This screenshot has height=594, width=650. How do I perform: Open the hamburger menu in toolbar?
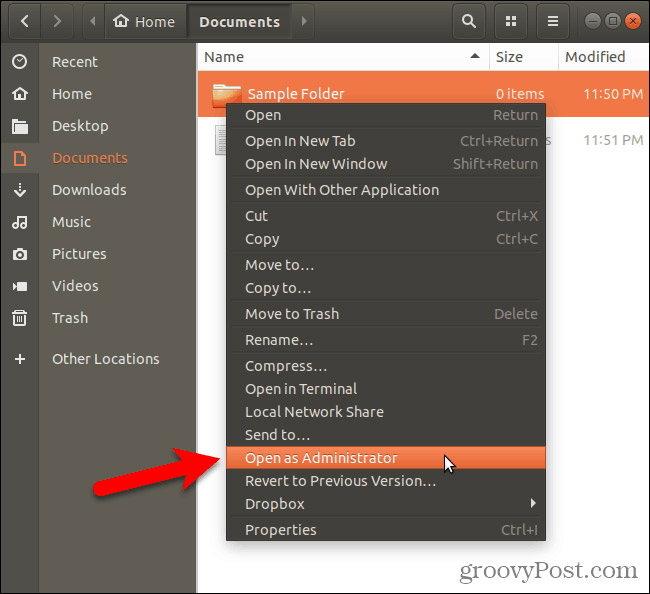[x=553, y=21]
